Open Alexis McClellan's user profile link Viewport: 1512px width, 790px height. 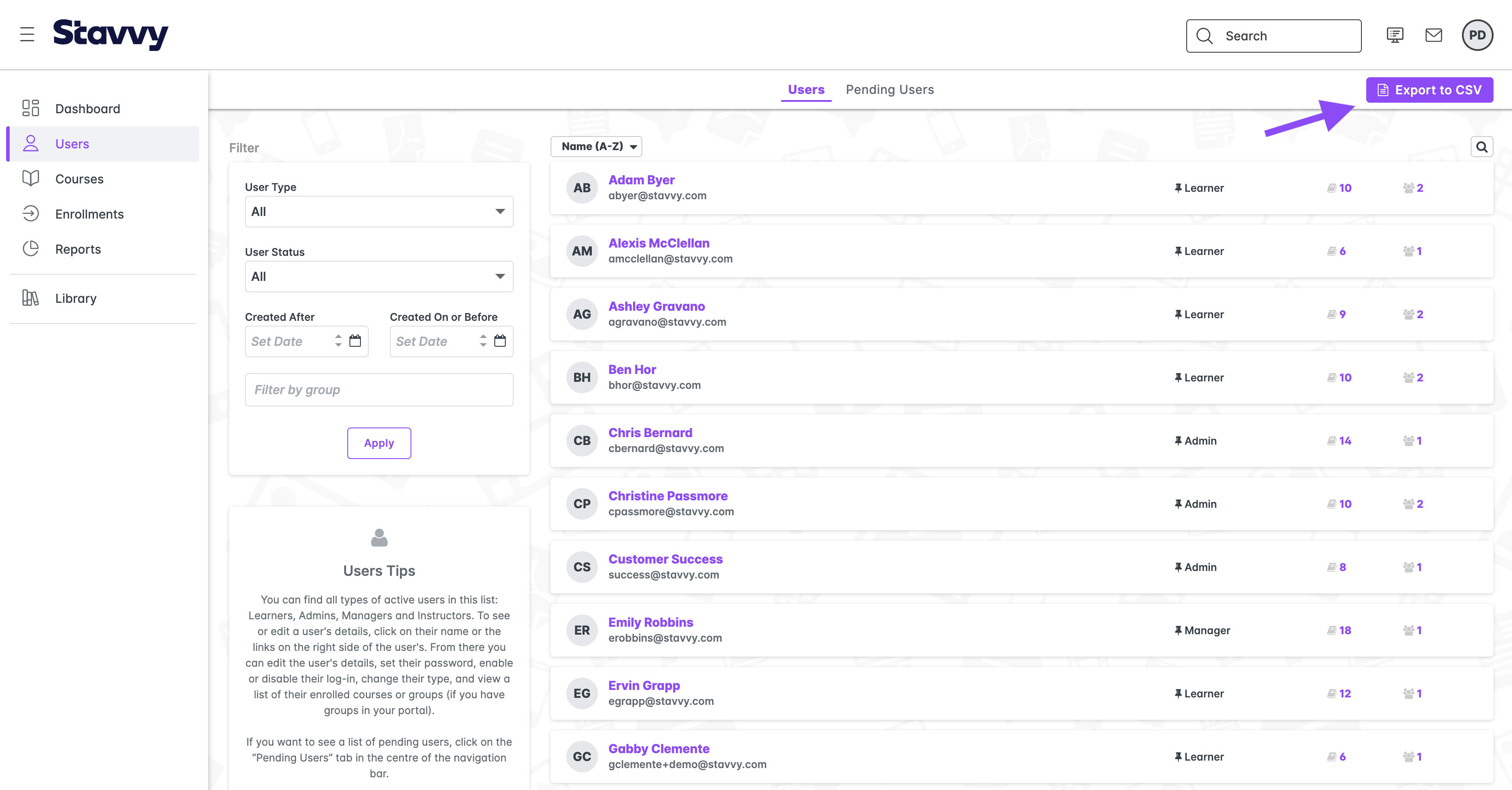[x=659, y=243]
